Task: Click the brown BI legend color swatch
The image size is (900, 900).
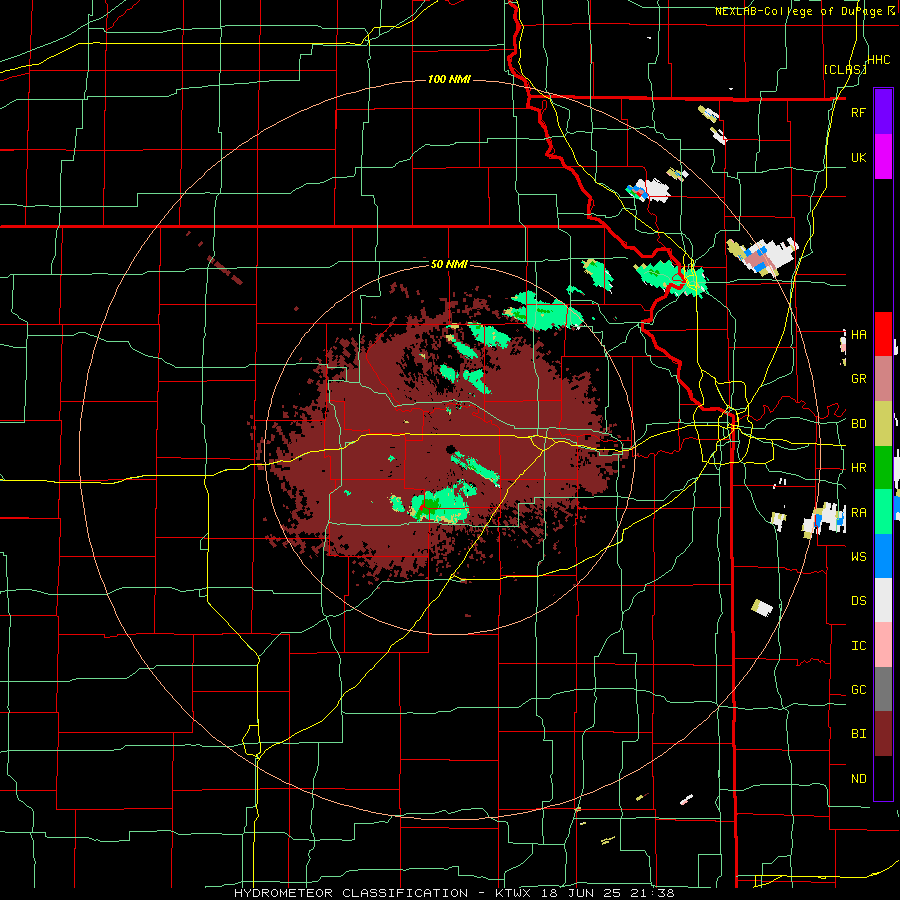Action: point(883,734)
